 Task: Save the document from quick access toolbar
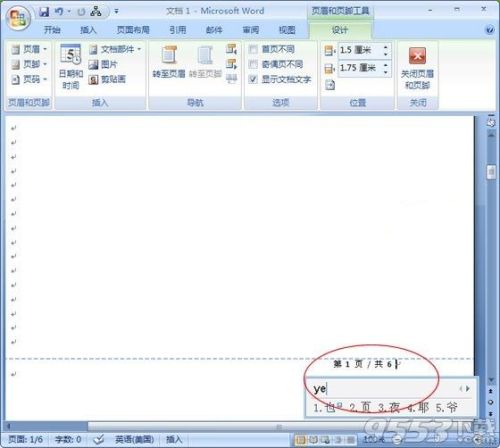point(44,12)
